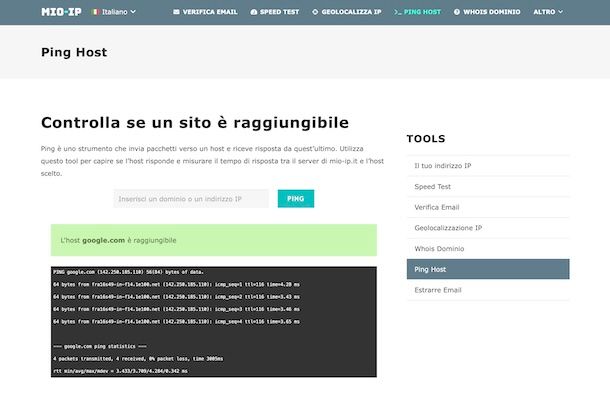Click the TOOLS sidebar heading
The width and height of the screenshot is (610, 396).
click(426, 139)
